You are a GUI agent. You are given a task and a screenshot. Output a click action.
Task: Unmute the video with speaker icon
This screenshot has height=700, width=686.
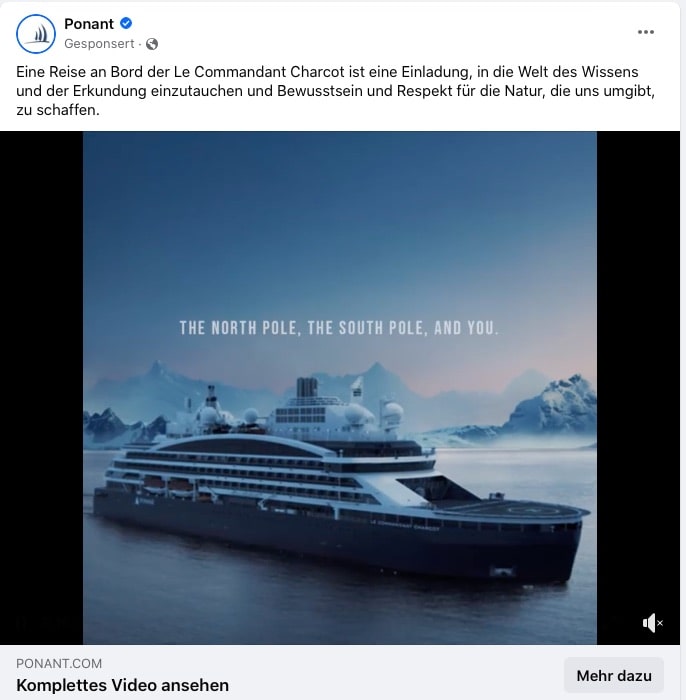coord(653,623)
